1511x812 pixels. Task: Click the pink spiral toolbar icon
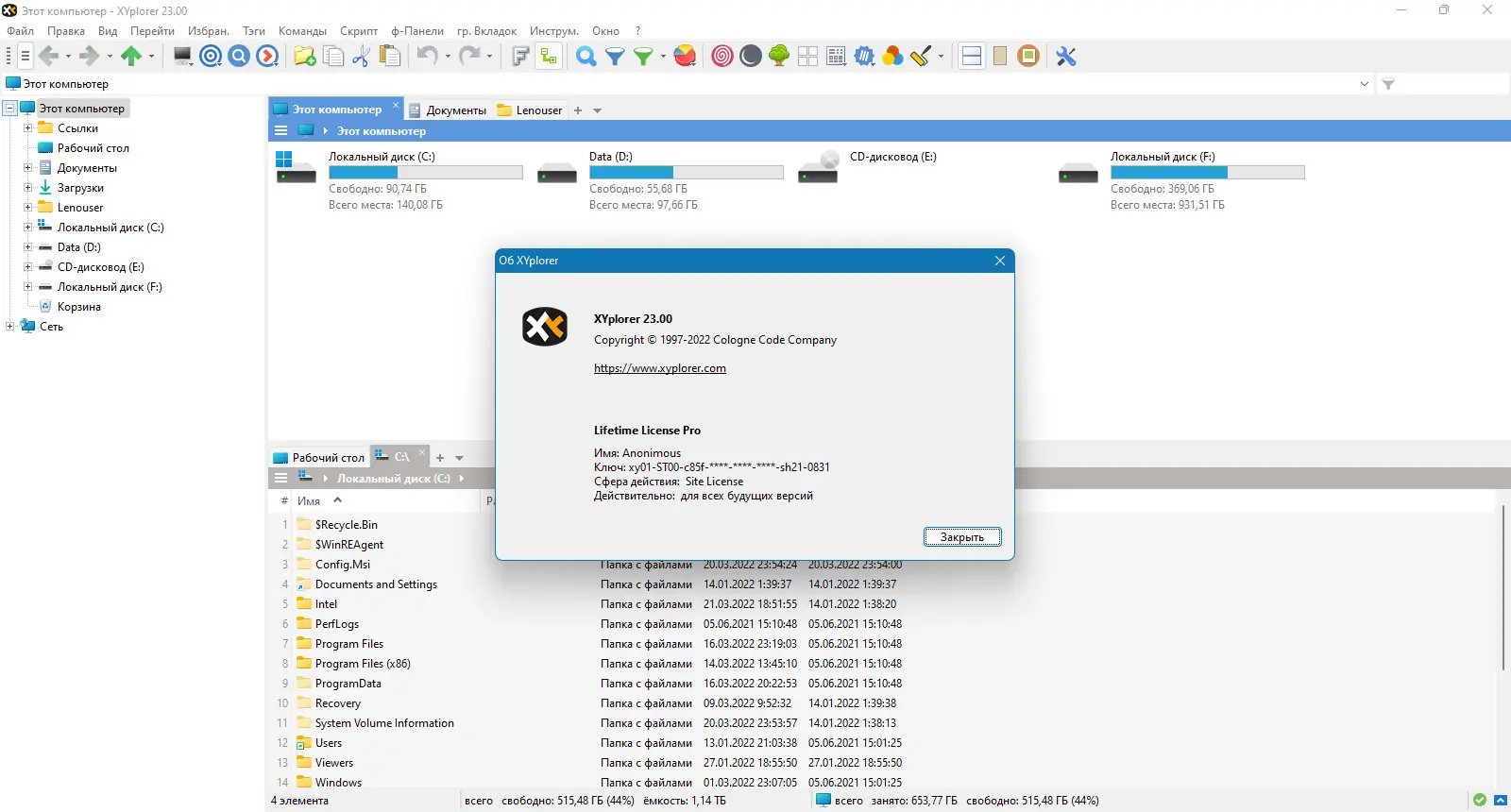tap(722, 57)
